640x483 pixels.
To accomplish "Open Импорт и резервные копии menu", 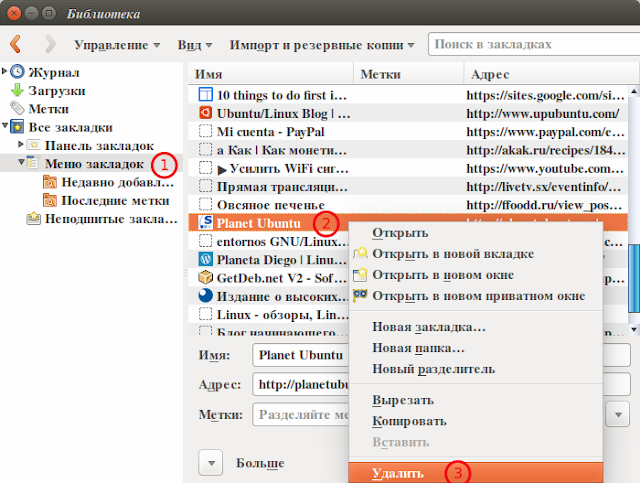I will click(322, 45).
